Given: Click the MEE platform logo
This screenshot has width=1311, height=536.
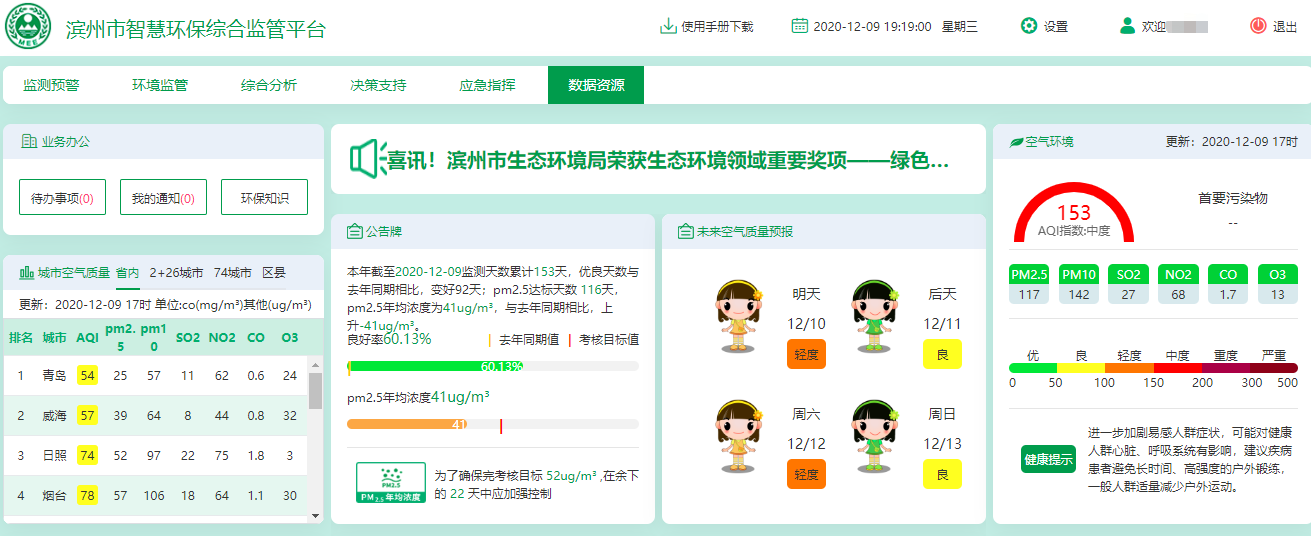Looking at the screenshot, I should [28, 27].
